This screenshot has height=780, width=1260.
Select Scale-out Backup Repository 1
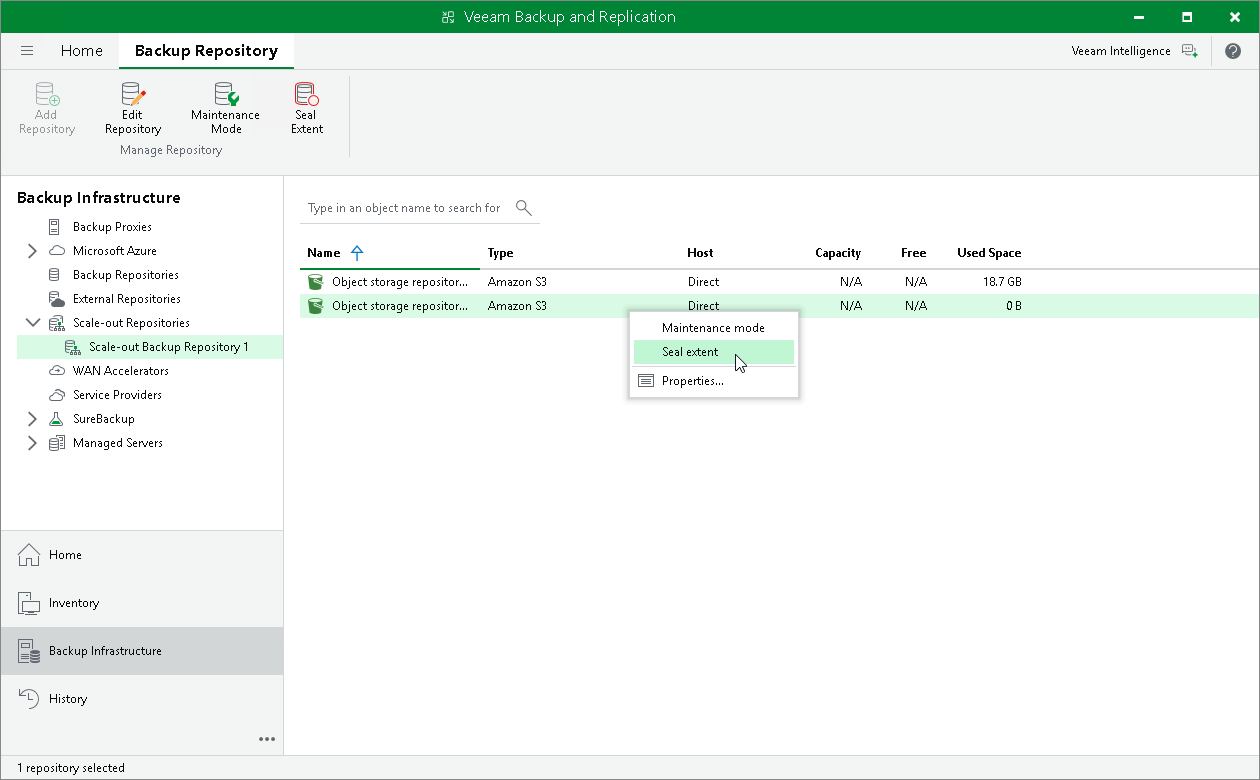(x=169, y=347)
